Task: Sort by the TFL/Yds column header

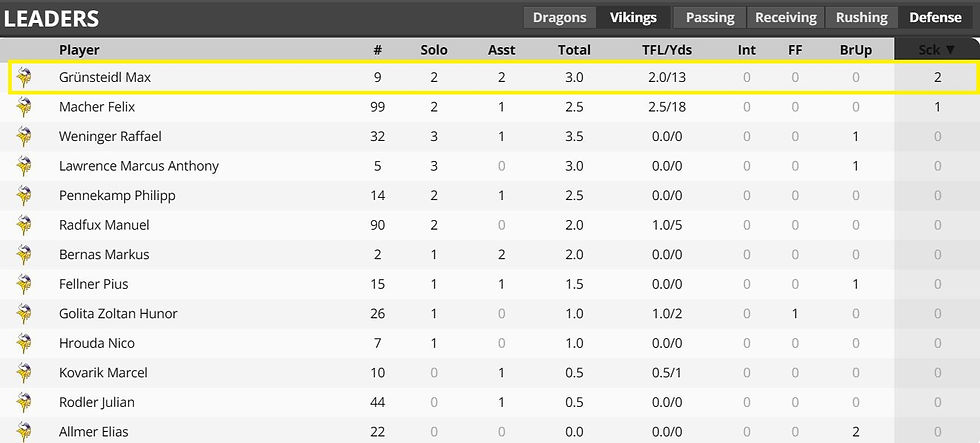Action: tap(666, 49)
